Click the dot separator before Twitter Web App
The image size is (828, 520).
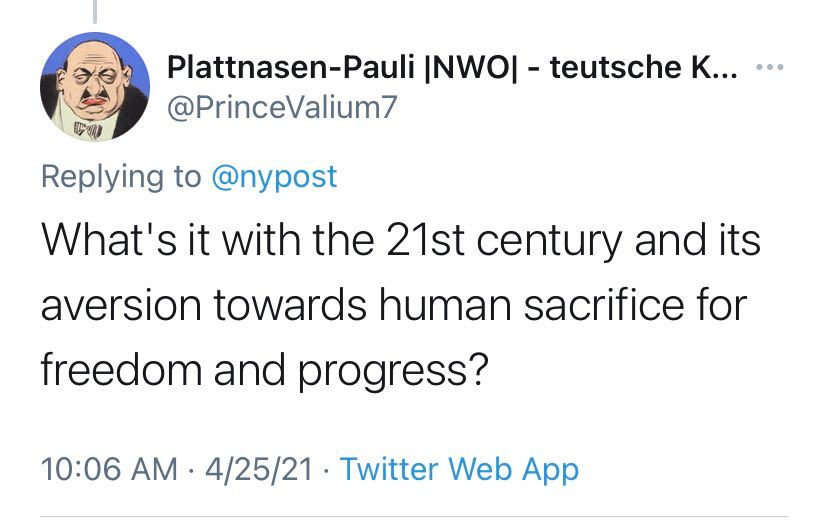(329, 468)
